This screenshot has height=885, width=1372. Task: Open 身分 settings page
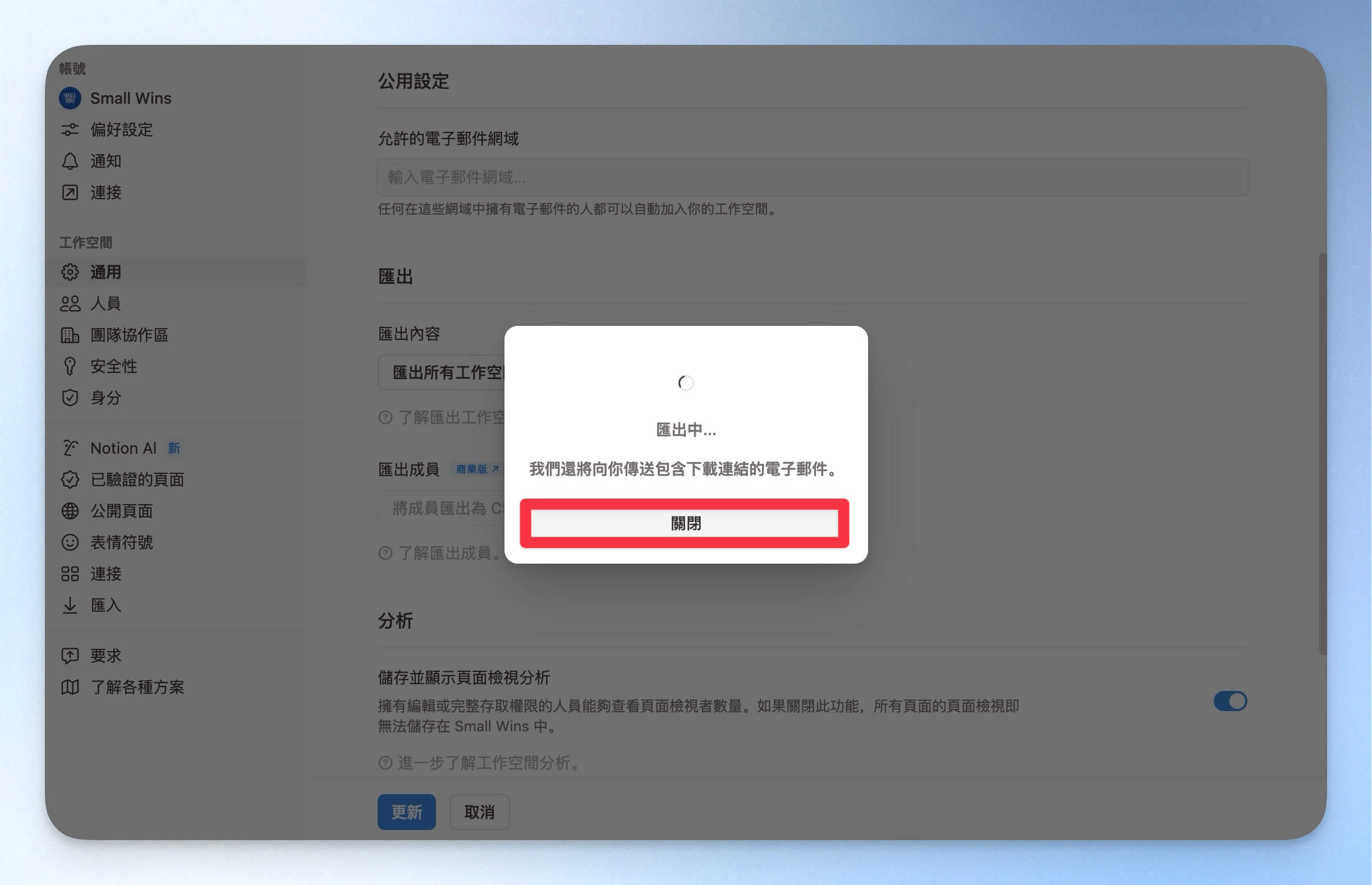click(106, 398)
